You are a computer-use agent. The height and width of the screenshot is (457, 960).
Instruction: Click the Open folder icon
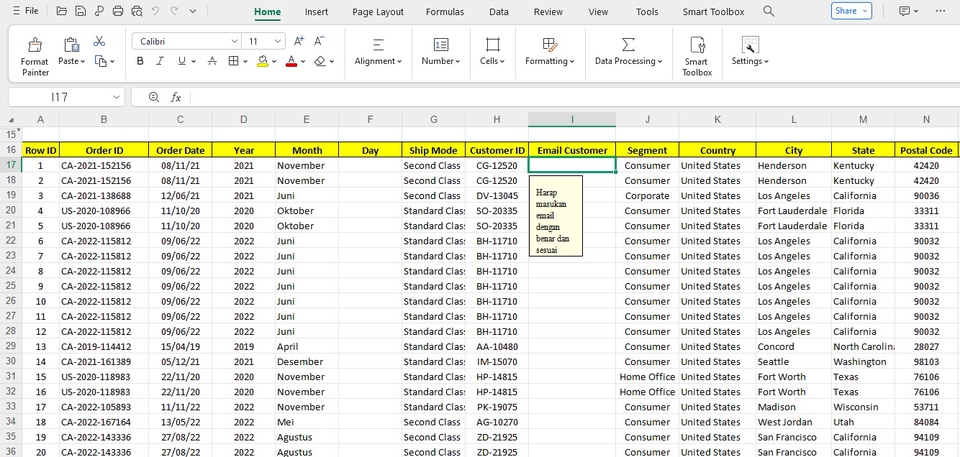coord(61,11)
